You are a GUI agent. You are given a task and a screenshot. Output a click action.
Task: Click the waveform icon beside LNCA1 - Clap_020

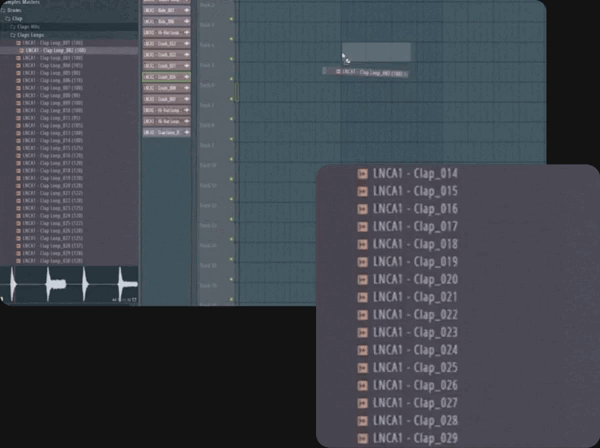362,280
